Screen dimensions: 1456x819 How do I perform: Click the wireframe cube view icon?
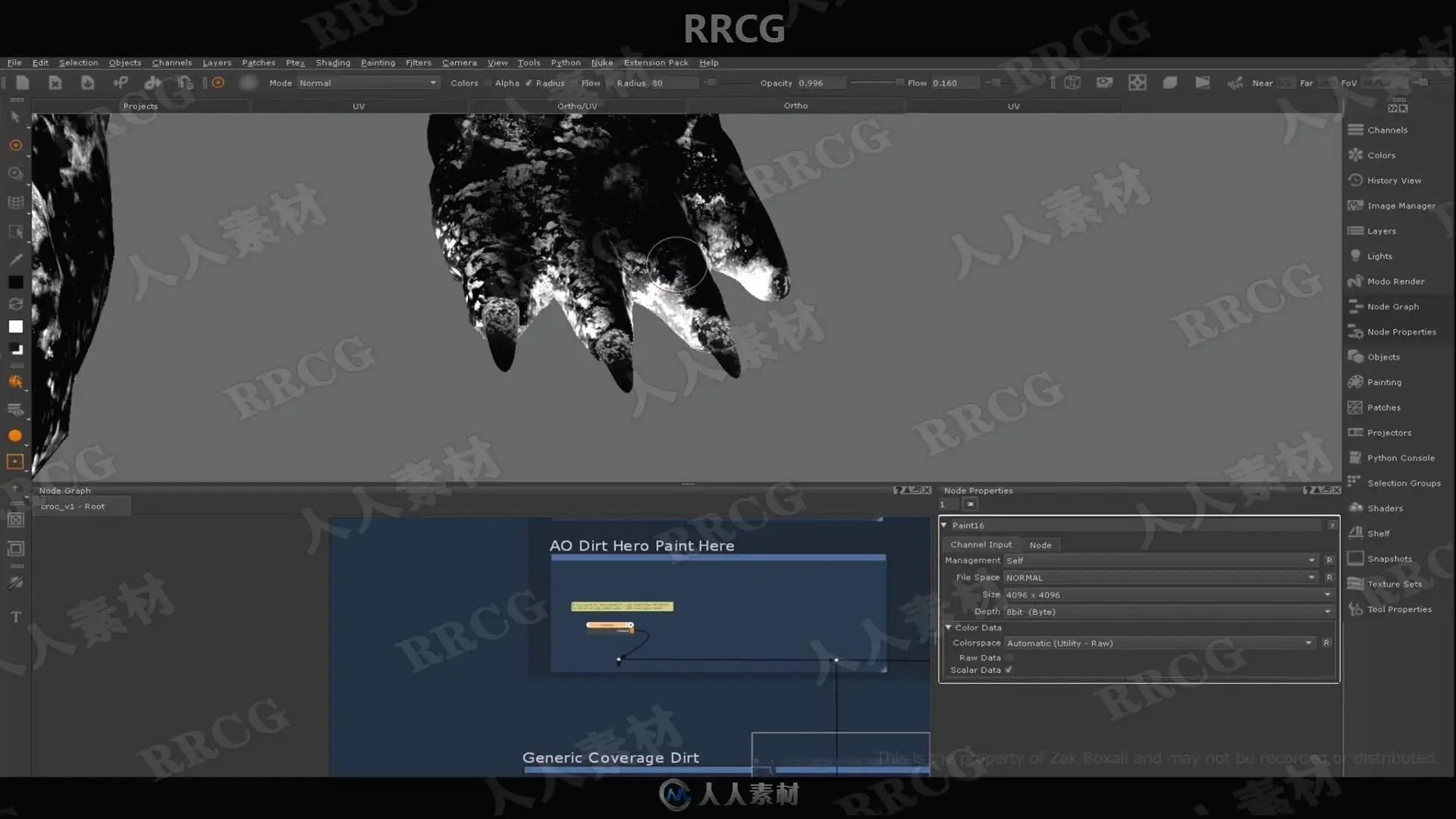tap(1072, 83)
